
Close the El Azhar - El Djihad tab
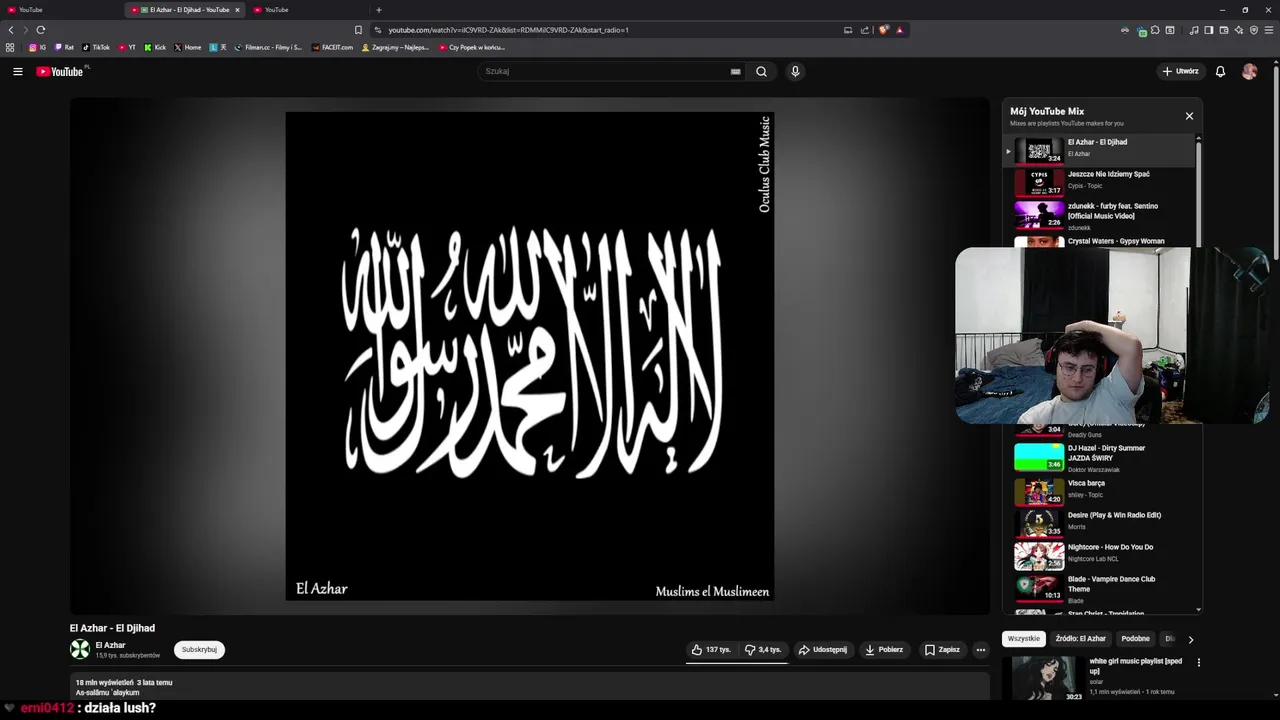[237, 10]
